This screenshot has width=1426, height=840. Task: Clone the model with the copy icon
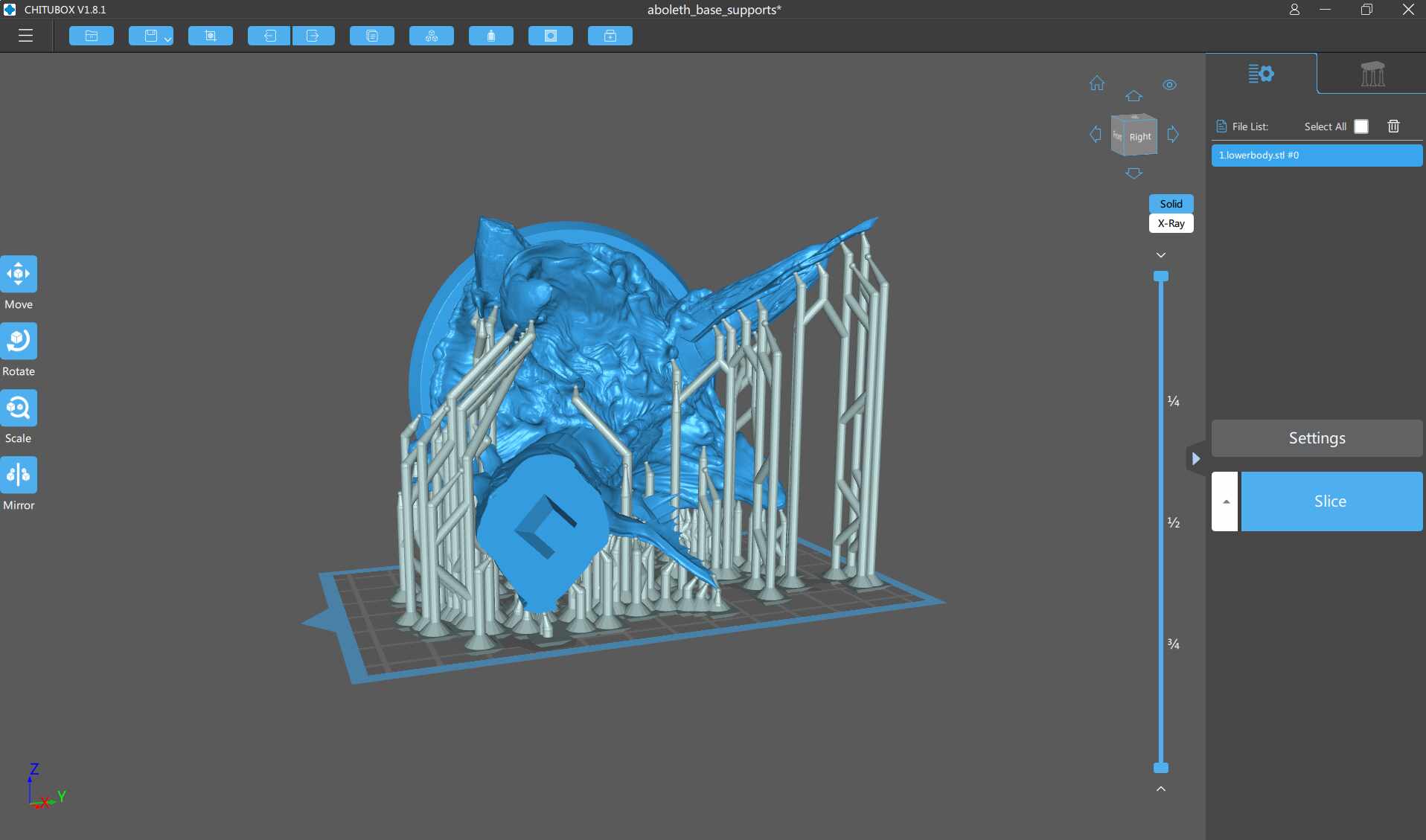coord(371,36)
